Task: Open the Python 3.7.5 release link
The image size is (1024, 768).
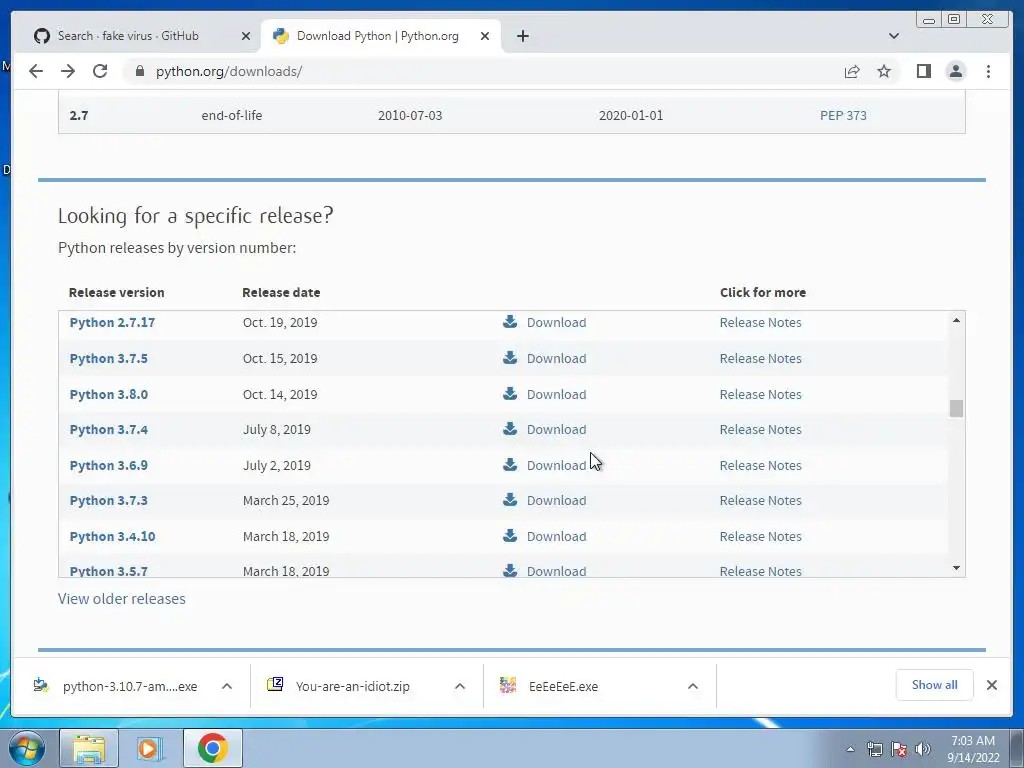Action: (108, 358)
